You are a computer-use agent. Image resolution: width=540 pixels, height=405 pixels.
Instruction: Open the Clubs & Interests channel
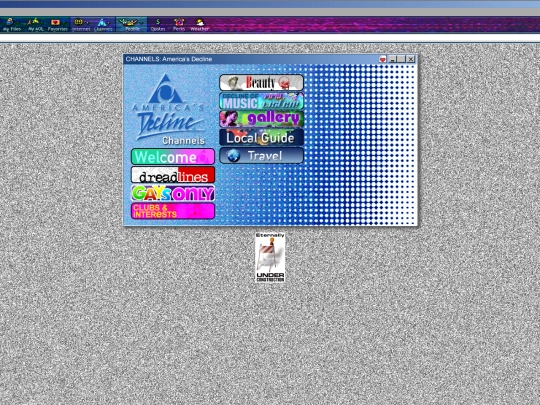click(173, 211)
